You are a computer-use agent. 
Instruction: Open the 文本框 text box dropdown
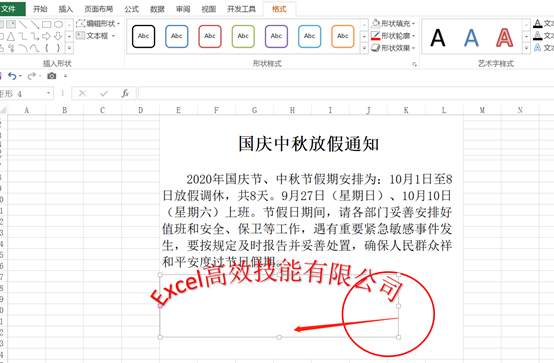tap(96, 36)
